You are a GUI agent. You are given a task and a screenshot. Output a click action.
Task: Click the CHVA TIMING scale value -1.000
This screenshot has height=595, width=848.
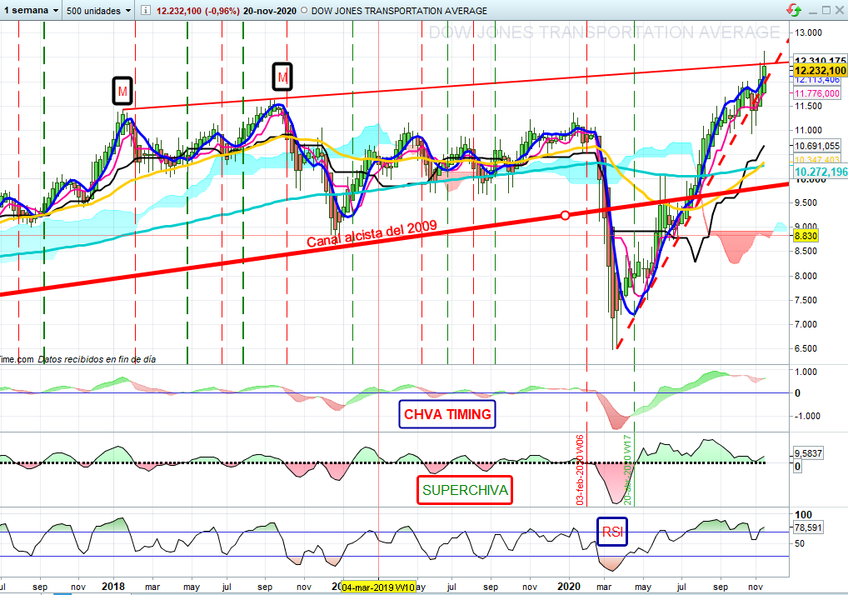tap(808, 415)
